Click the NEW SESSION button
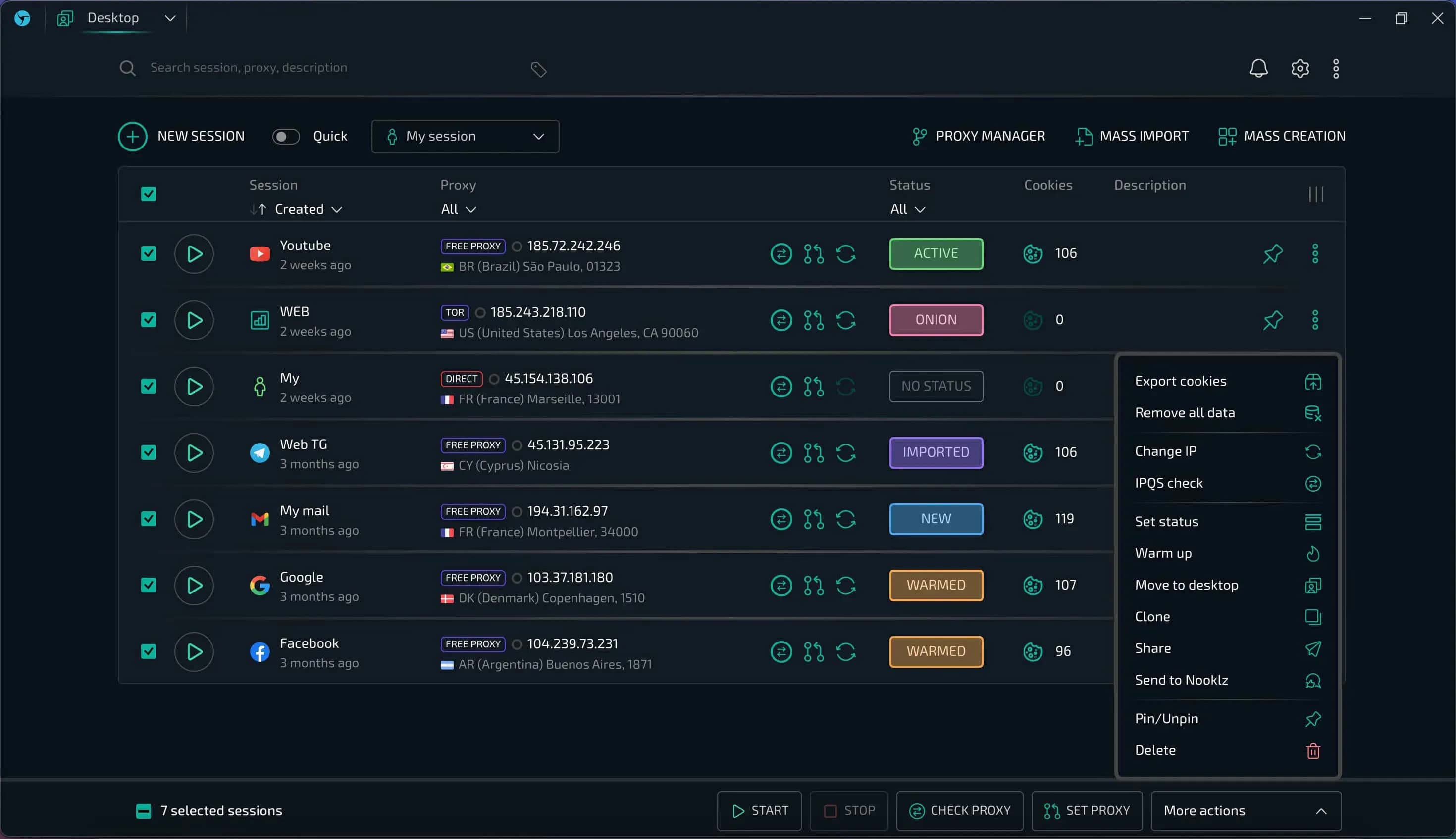The width and height of the screenshot is (1456, 839). (182, 137)
